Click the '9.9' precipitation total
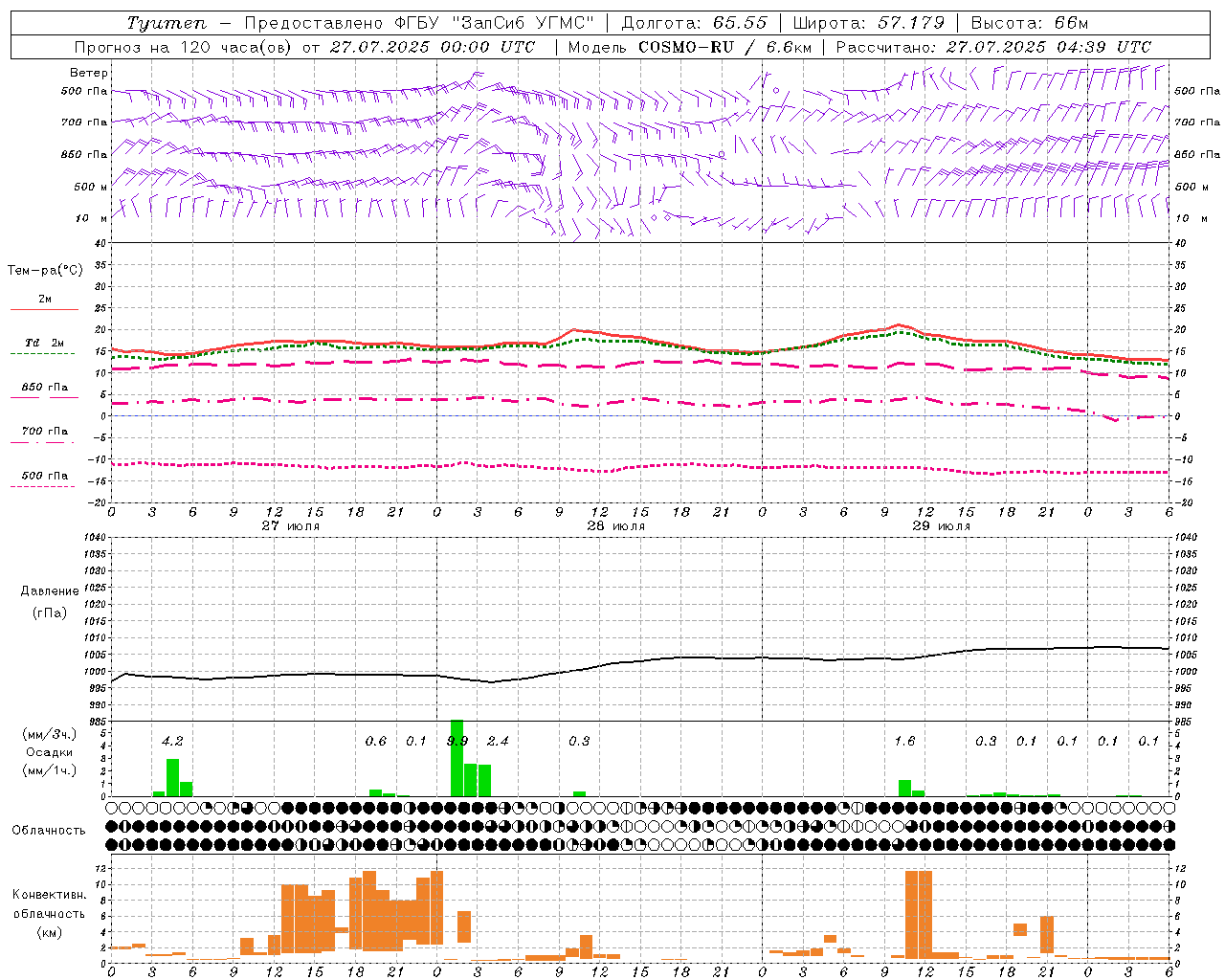This screenshot has height=980, width=1225. 457,741
